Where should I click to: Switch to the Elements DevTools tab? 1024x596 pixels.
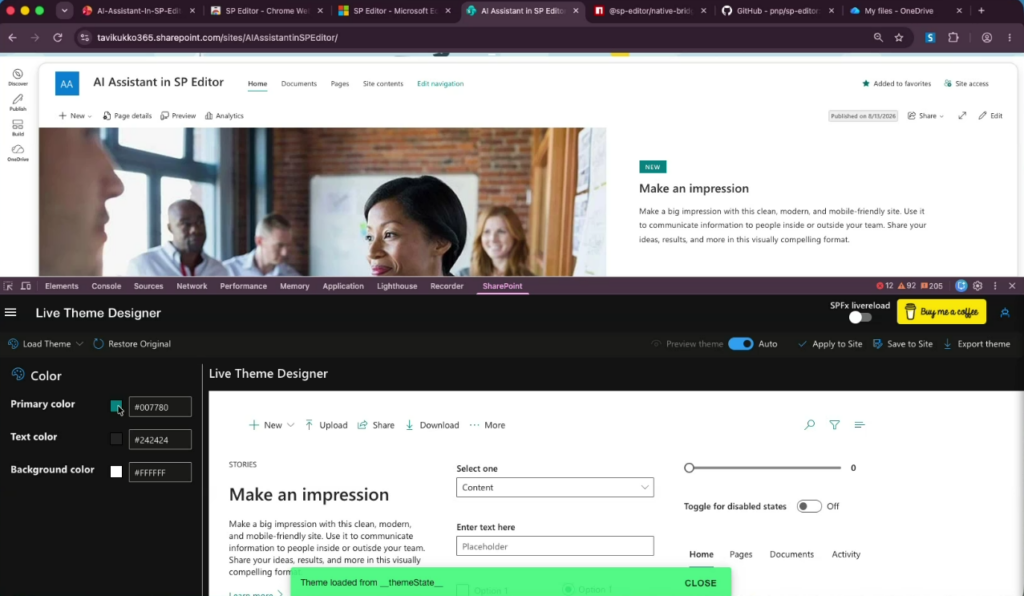pyautogui.click(x=61, y=286)
